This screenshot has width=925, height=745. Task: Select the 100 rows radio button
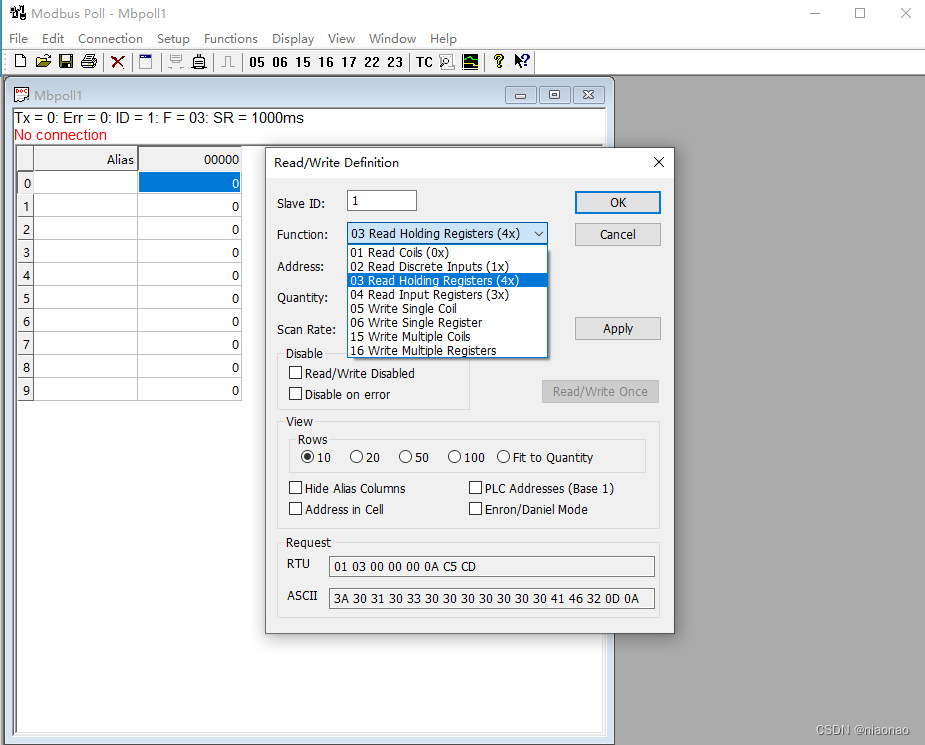pos(454,457)
